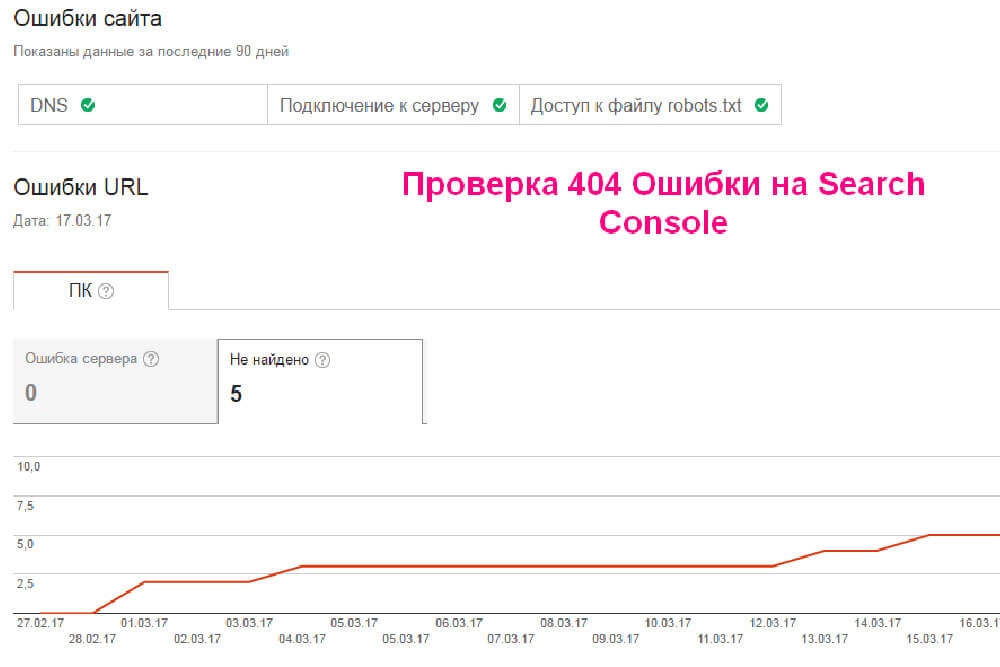Click the 5,0 y-axis label
This screenshot has height=667, width=1000.
[x=26, y=544]
